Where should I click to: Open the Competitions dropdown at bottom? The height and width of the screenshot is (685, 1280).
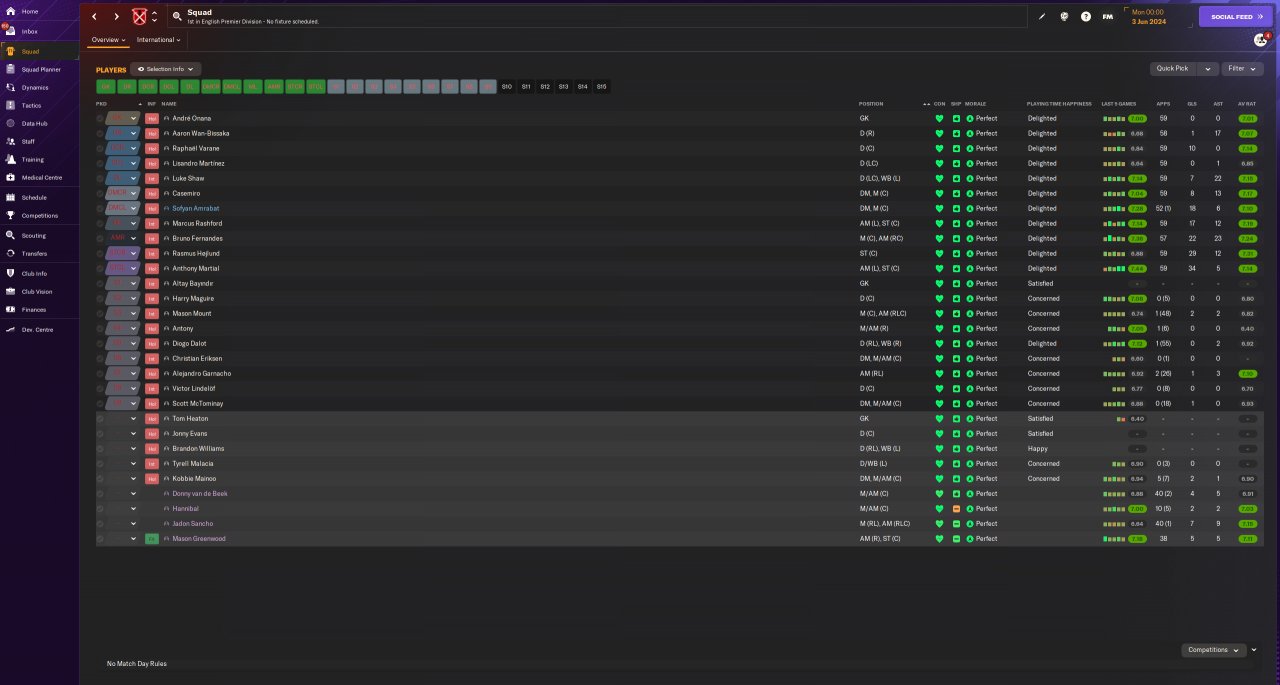point(1214,650)
